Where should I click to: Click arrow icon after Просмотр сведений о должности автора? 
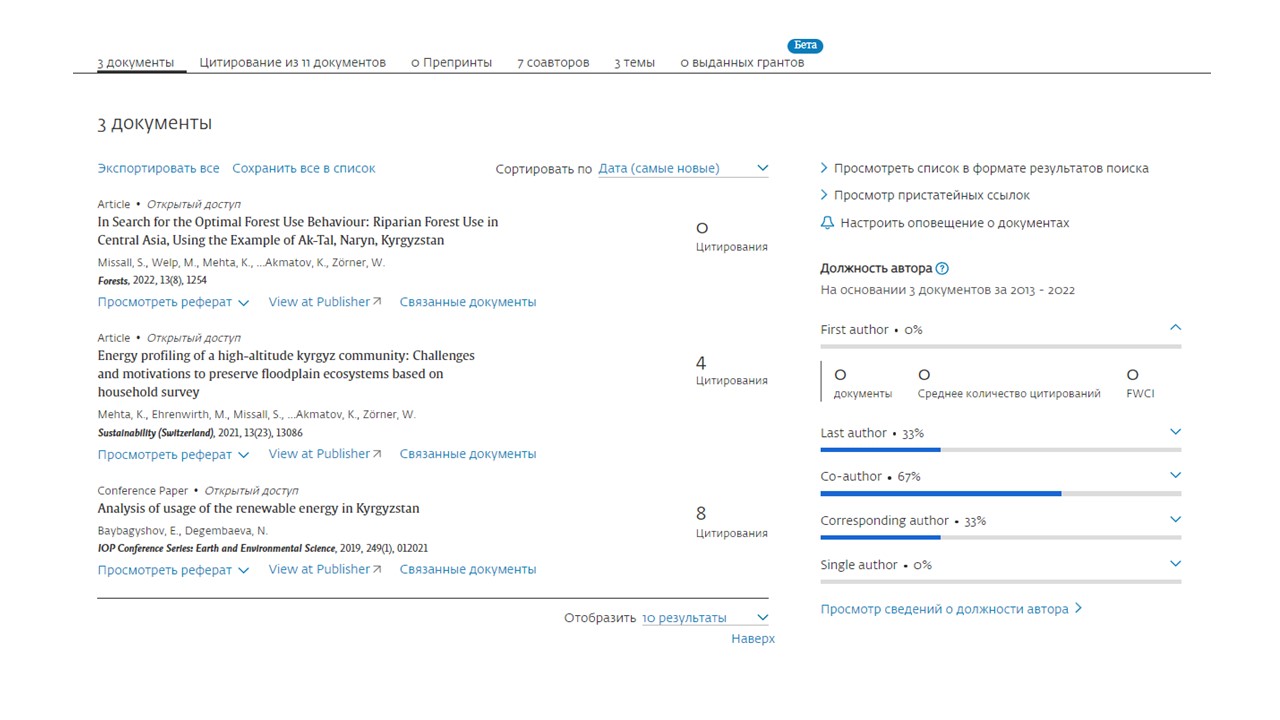point(1079,608)
